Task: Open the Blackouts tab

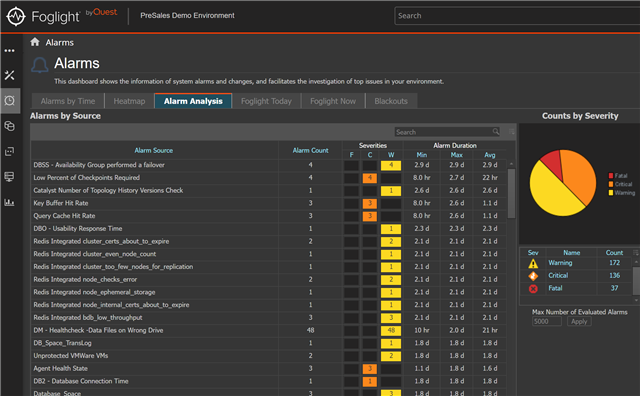Action: tap(391, 101)
